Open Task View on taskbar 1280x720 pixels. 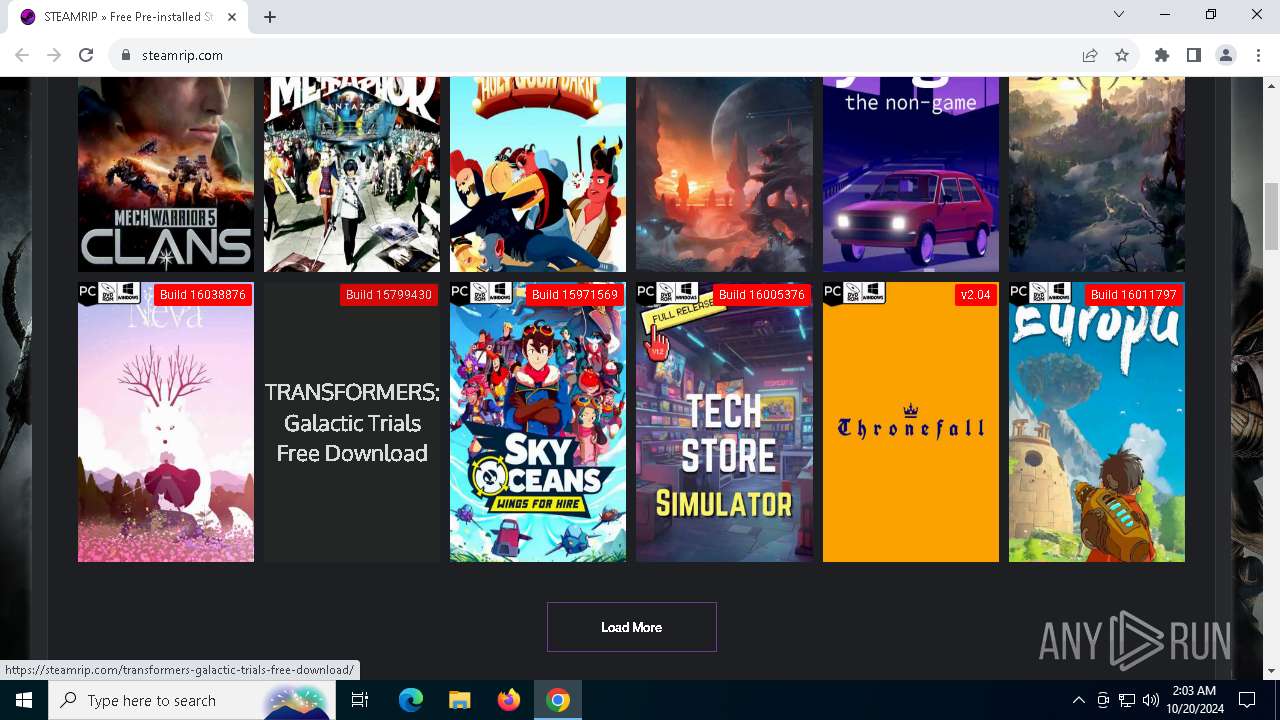(x=361, y=700)
